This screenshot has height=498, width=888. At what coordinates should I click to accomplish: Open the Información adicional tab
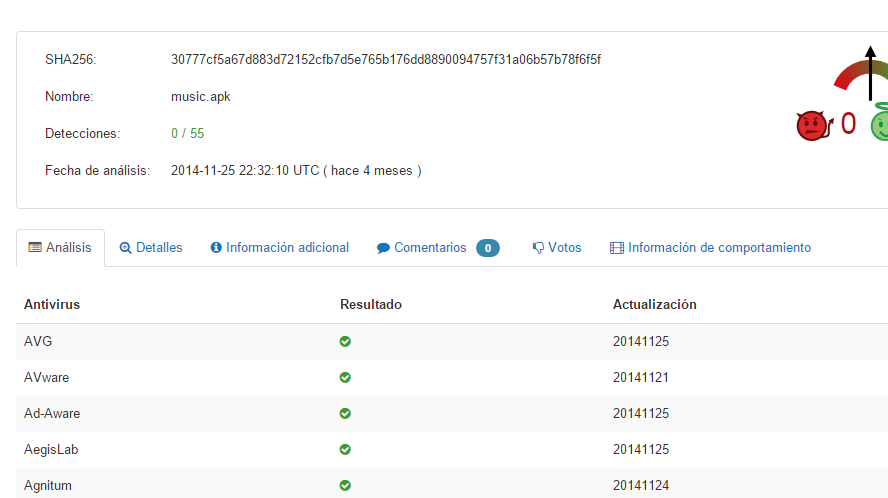pos(279,247)
